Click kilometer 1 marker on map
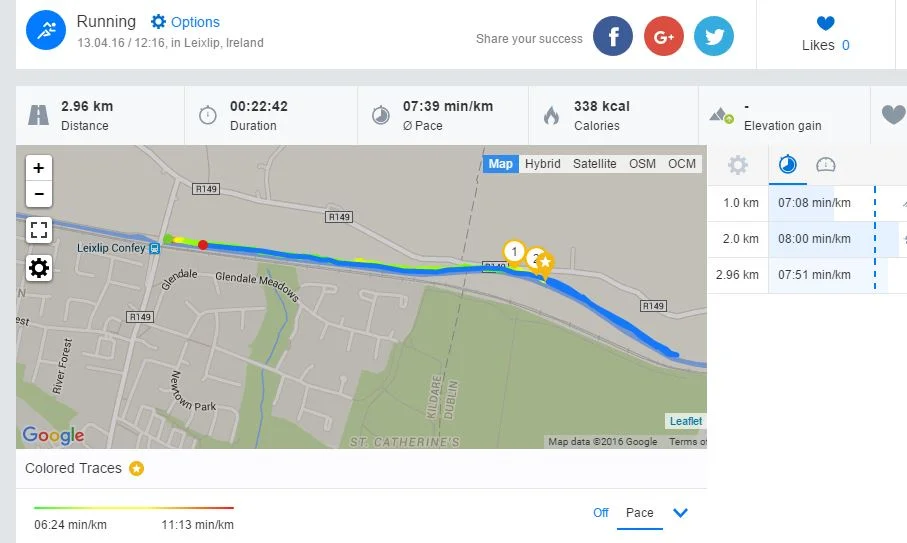The height and width of the screenshot is (543, 907). coord(514,250)
